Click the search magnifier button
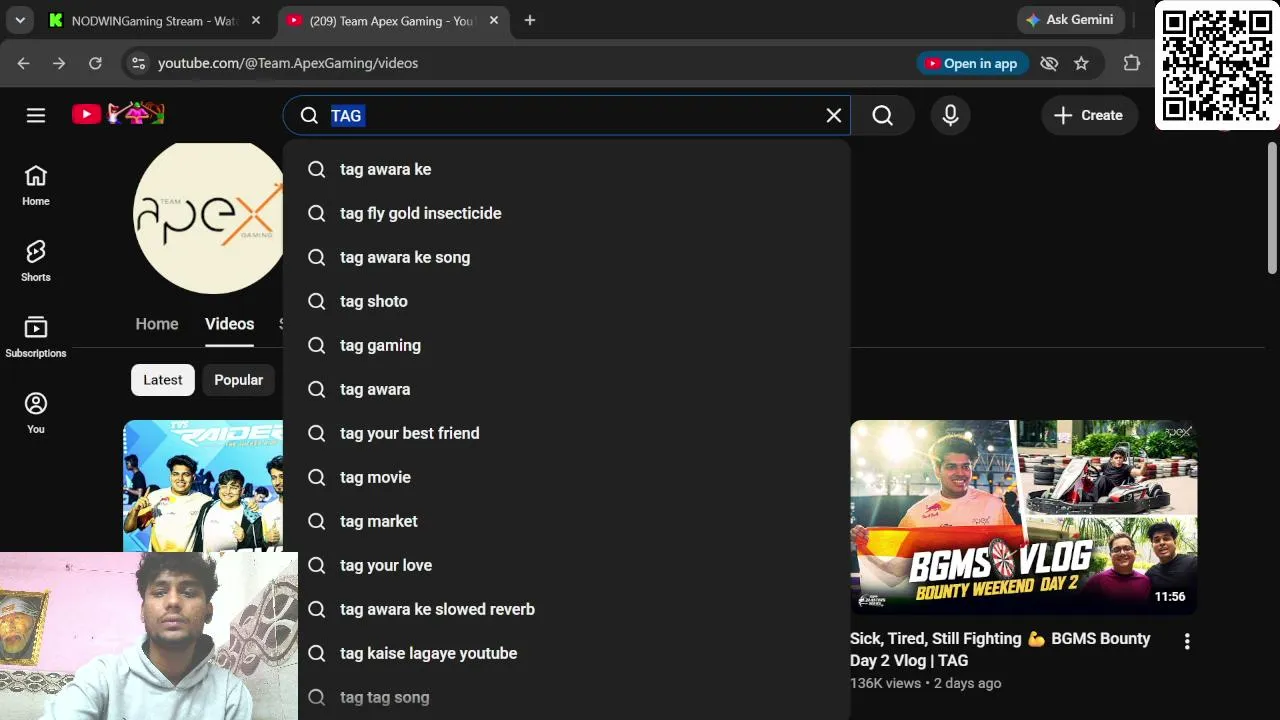Screen dimensions: 1280x720 (x=882, y=115)
